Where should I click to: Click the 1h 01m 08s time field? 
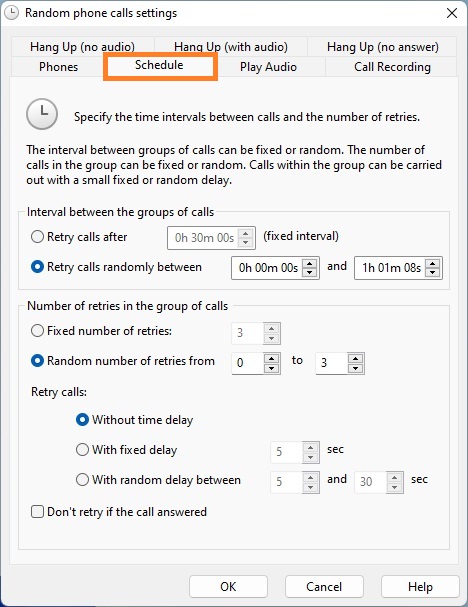pyautogui.click(x=390, y=267)
